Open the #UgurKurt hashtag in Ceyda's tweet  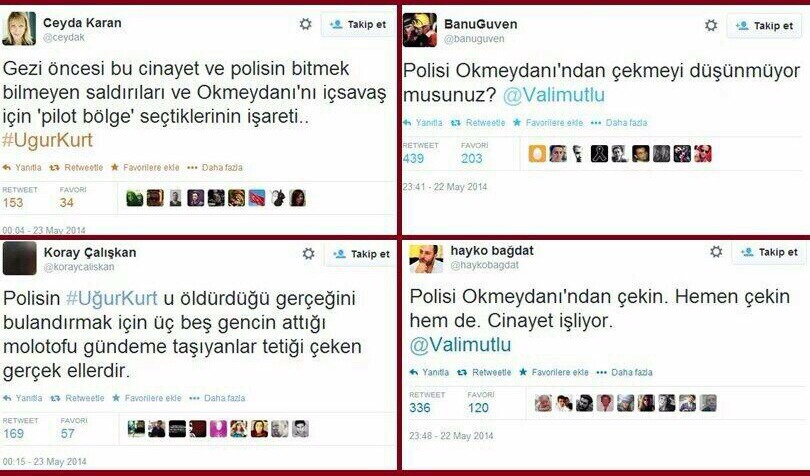48,140
